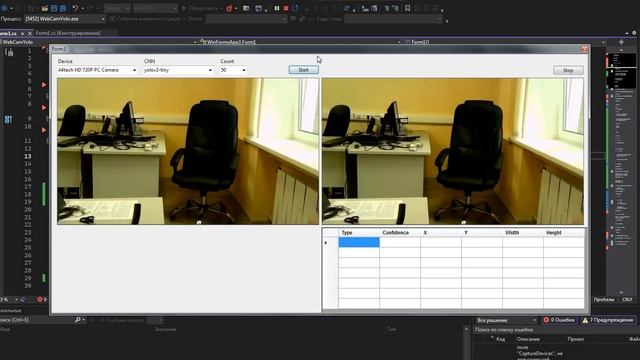This screenshot has height=360, width=640.
Task: Click the Height column header
Action: click(564, 233)
